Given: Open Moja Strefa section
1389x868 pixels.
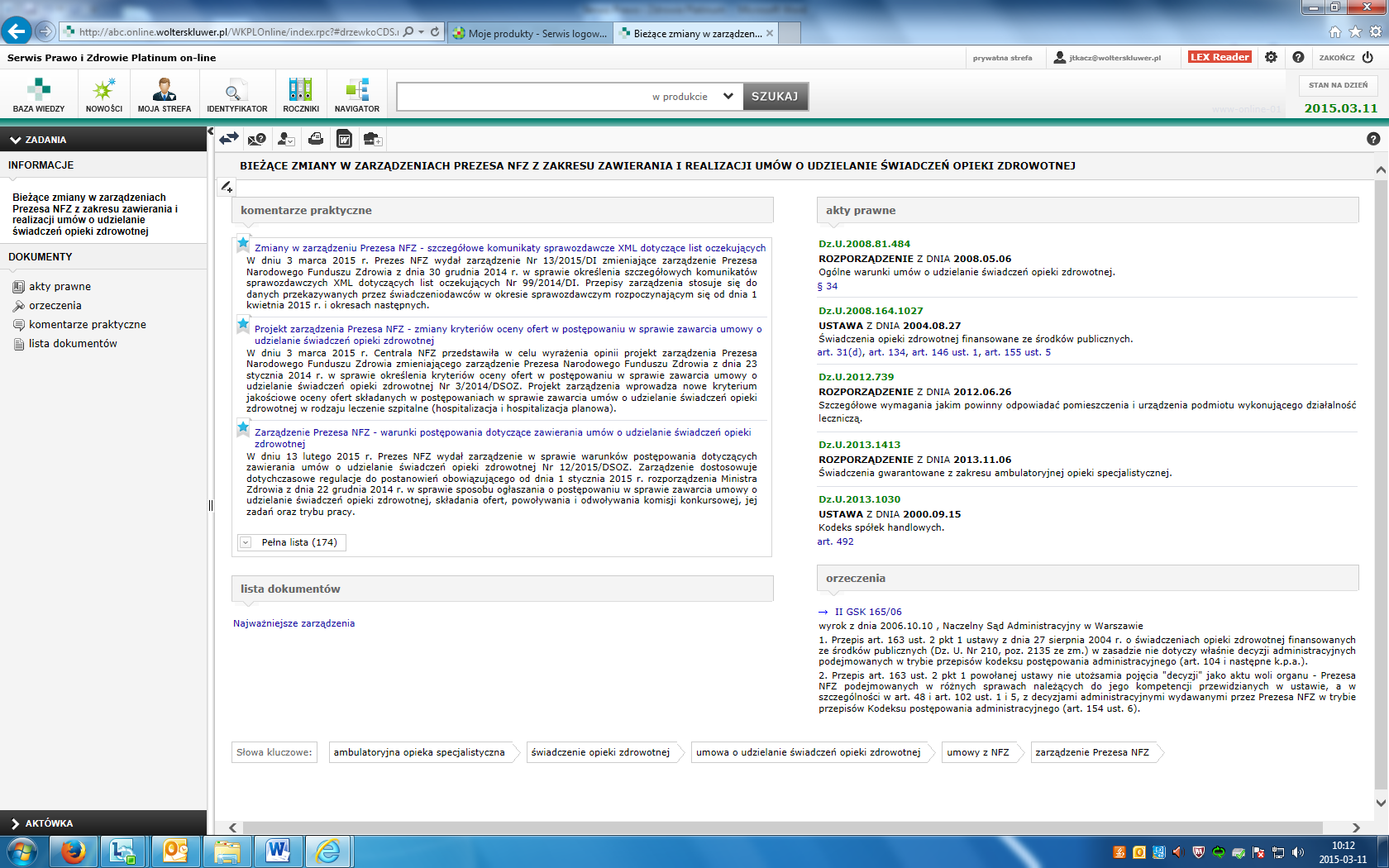Looking at the screenshot, I should (x=165, y=95).
